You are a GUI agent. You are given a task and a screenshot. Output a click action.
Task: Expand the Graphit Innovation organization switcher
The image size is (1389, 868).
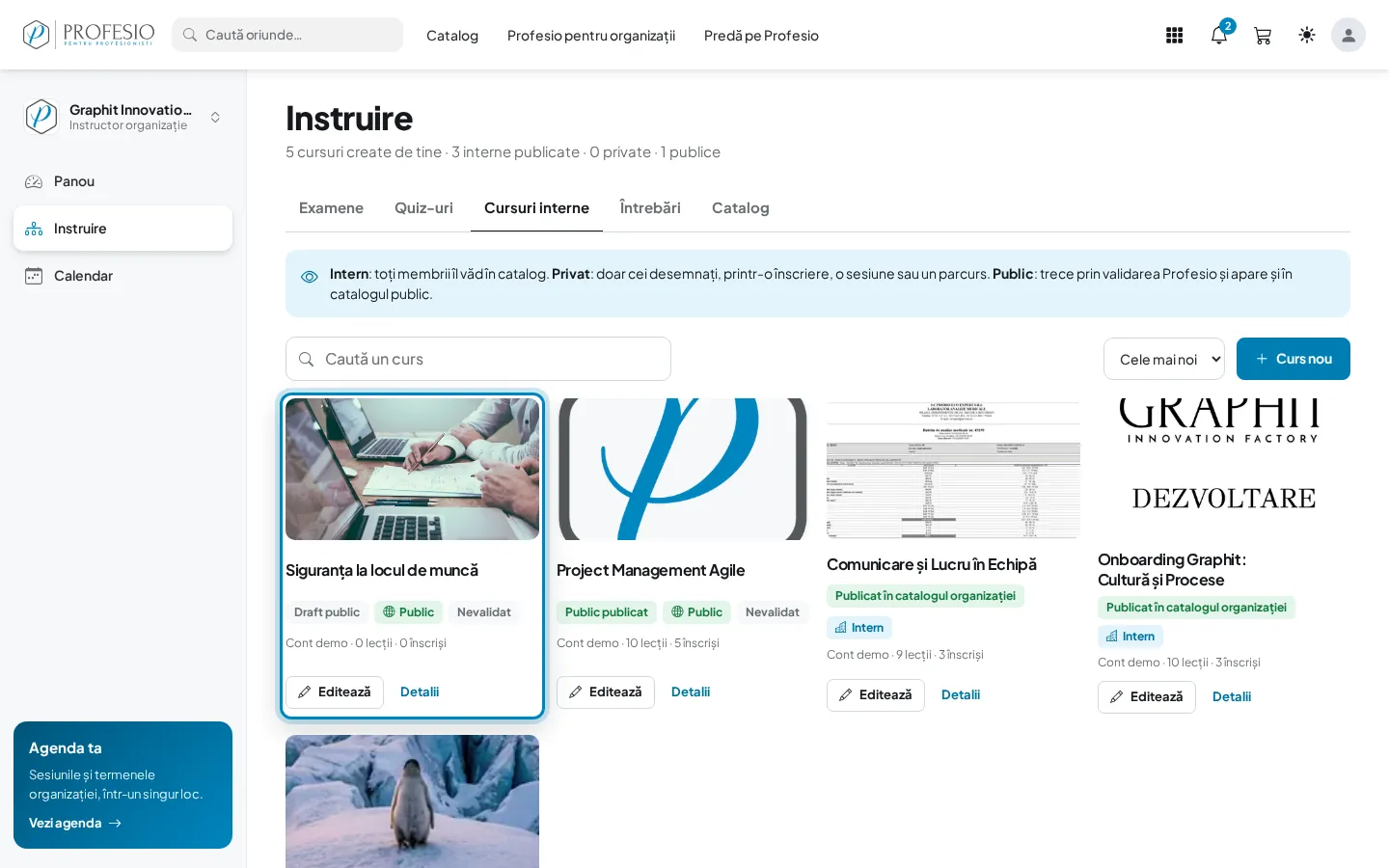(123, 117)
